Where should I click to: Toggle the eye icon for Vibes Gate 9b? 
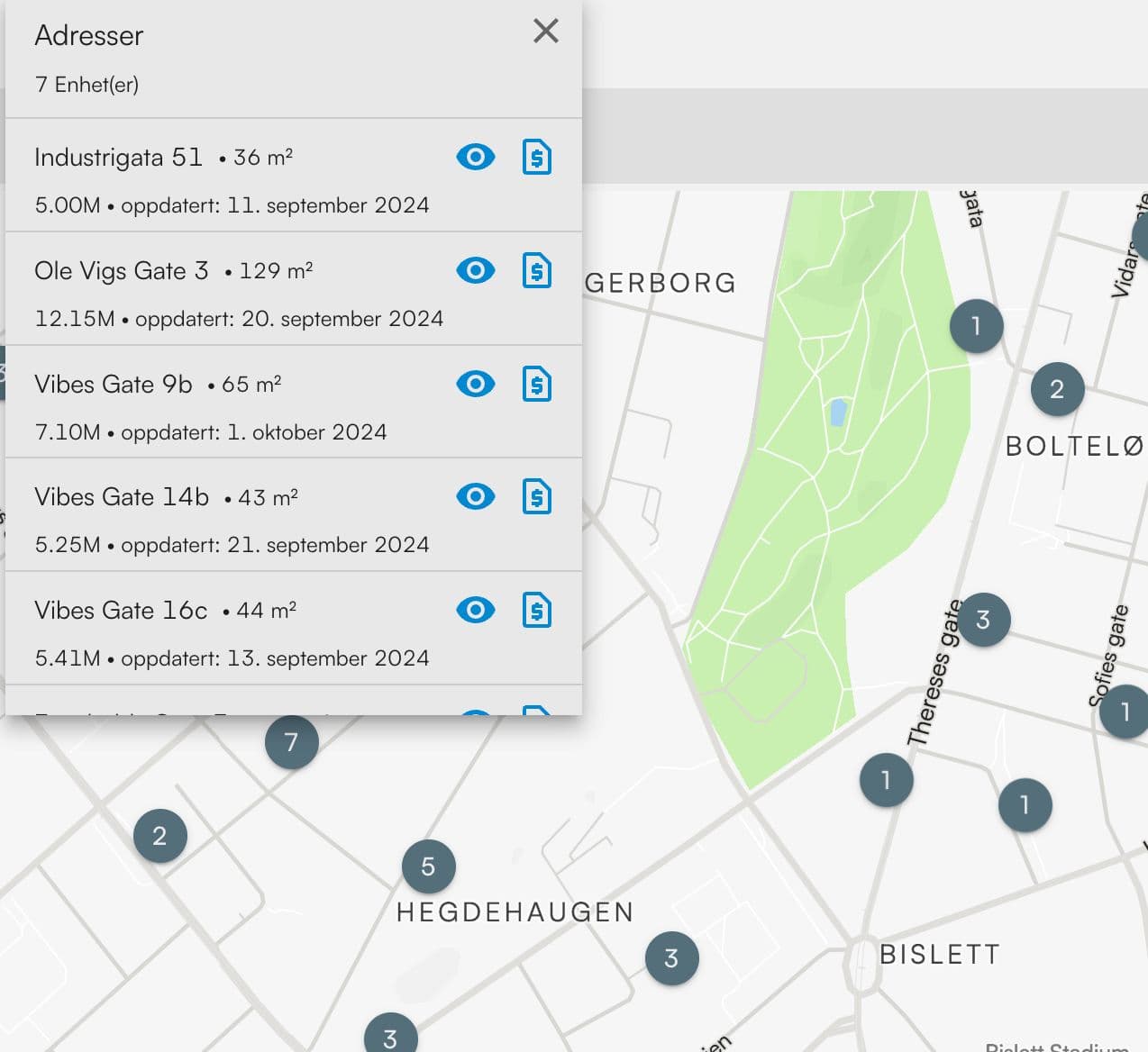pyautogui.click(x=475, y=384)
